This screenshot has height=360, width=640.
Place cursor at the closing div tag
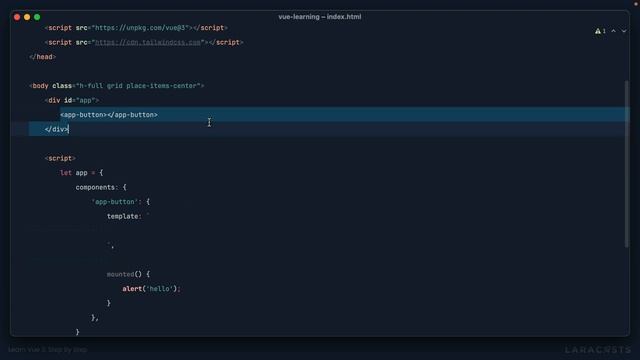tap(56, 129)
